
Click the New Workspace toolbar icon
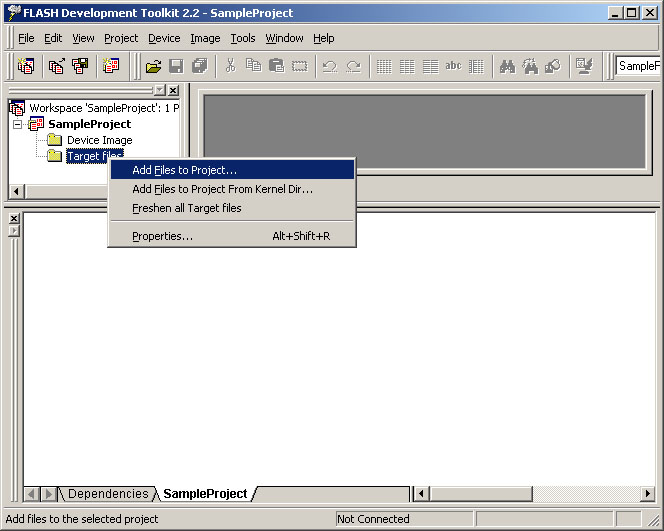26,66
